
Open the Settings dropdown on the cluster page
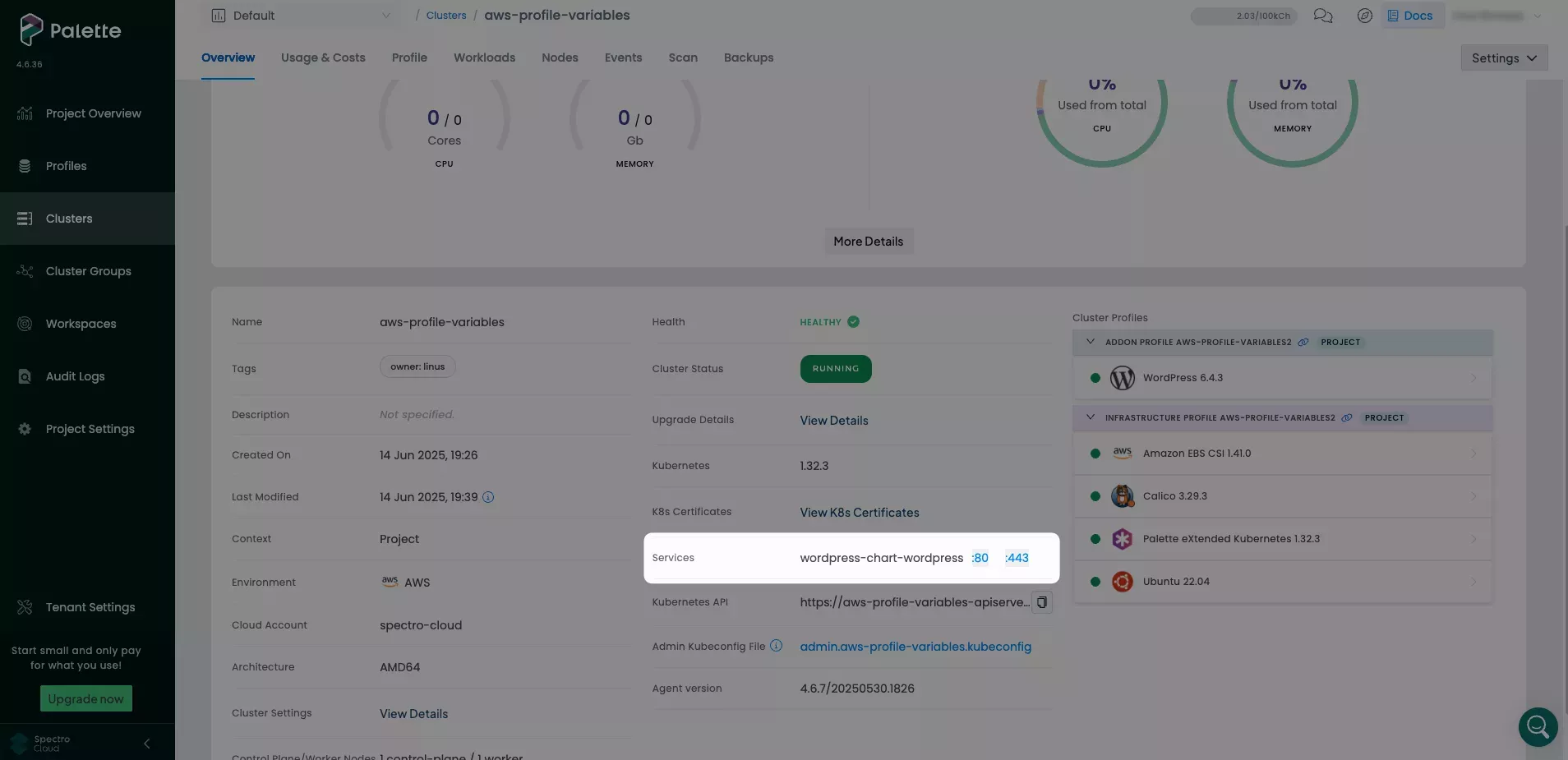pyautogui.click(x=1503, y=58)
